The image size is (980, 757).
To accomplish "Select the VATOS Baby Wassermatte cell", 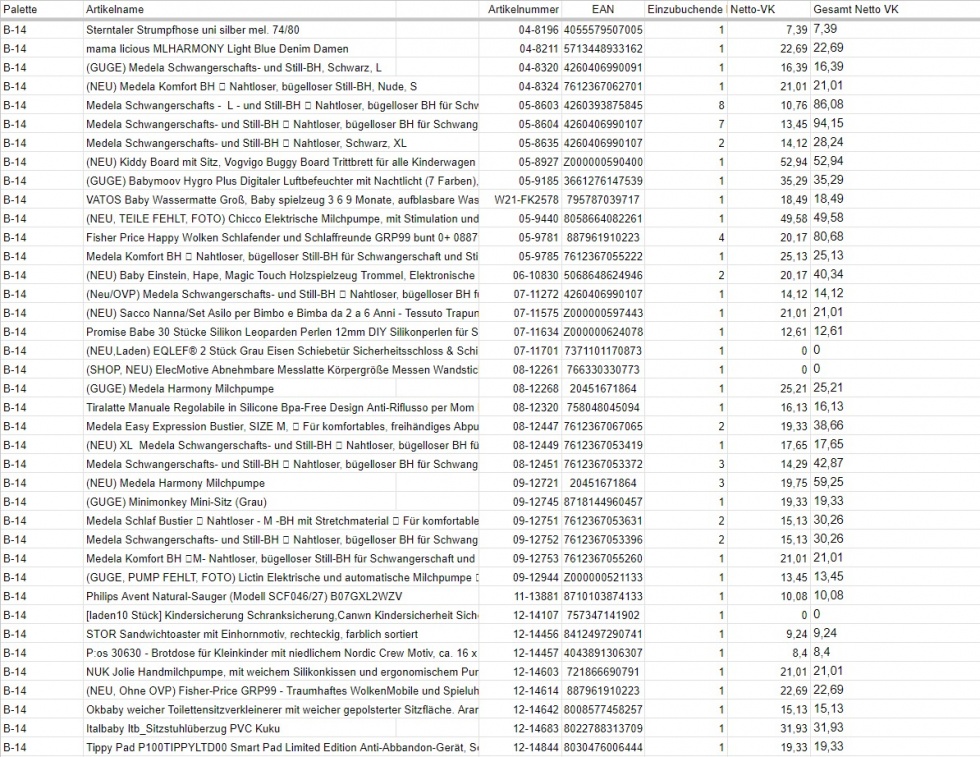I will (281, 199).
